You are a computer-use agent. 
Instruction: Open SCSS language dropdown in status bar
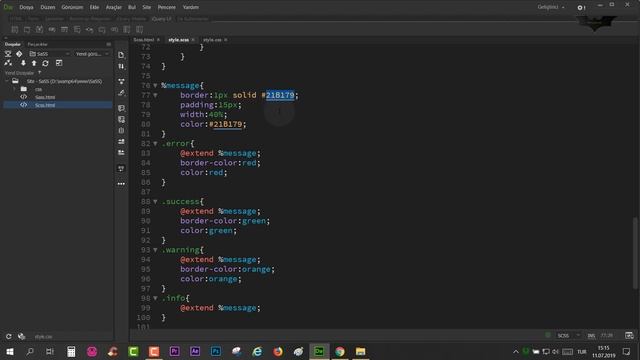tap(569, 336)
